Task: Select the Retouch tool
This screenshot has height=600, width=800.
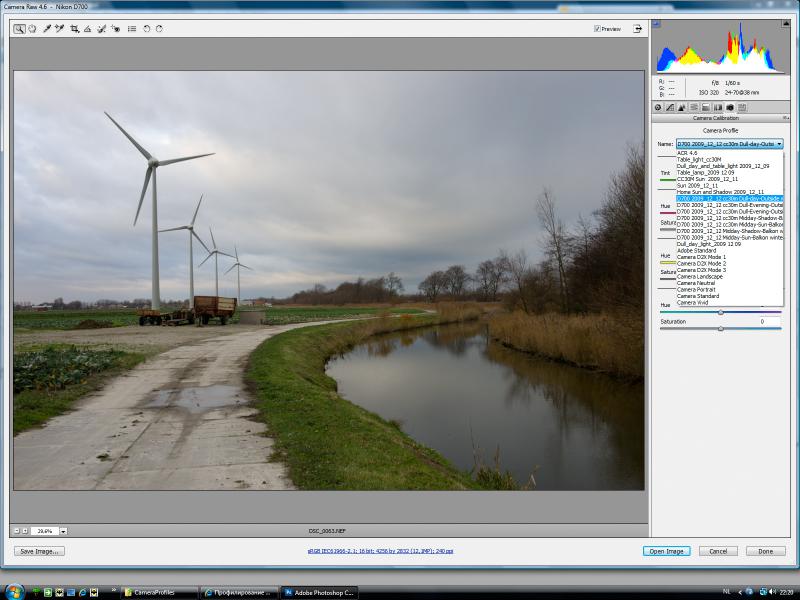Action: click(x=102, y=29)
